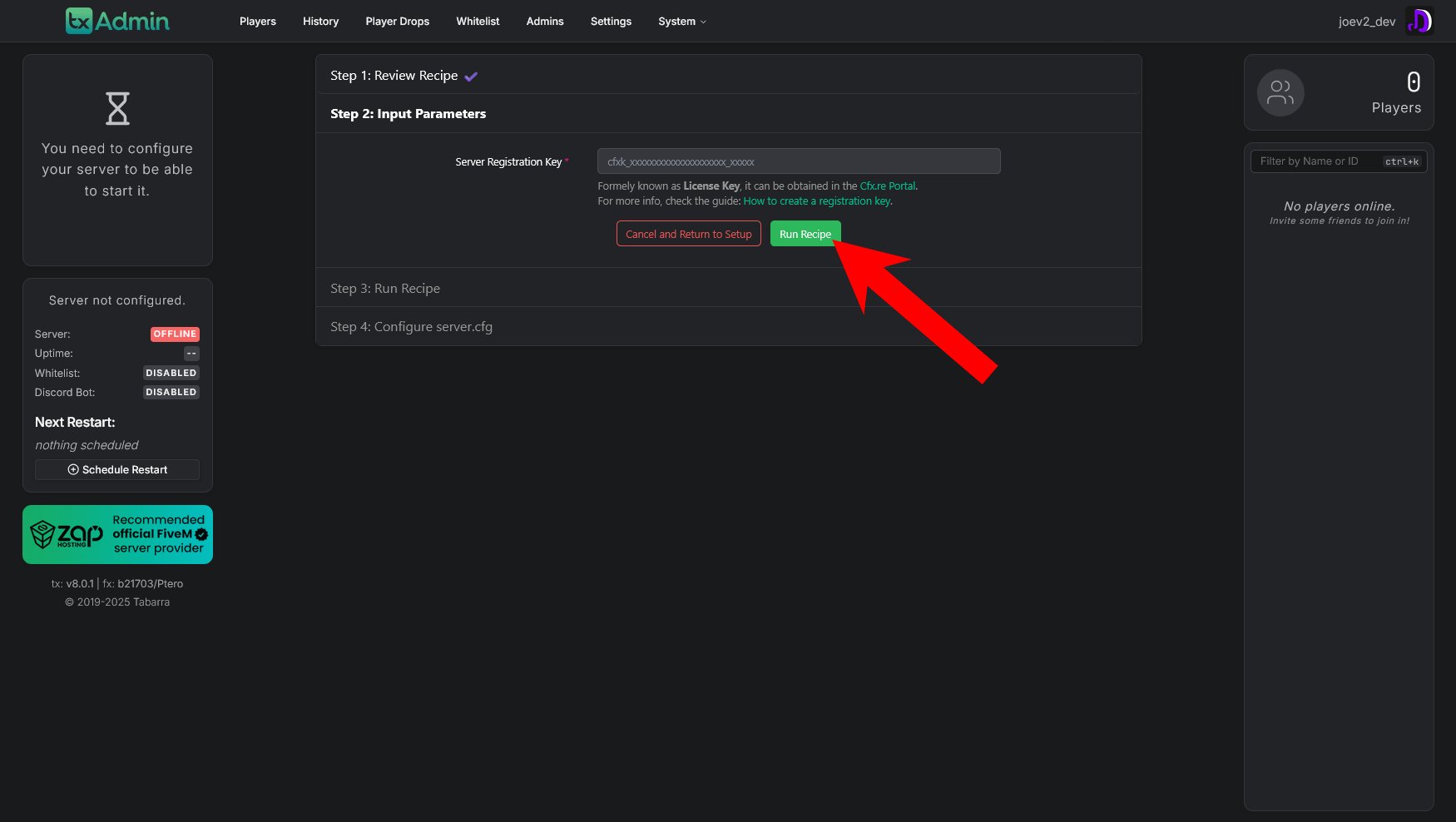Open the Cfx.re Portal link
1456x822 pixels.
pyautogui.click(x=888, y=186)
